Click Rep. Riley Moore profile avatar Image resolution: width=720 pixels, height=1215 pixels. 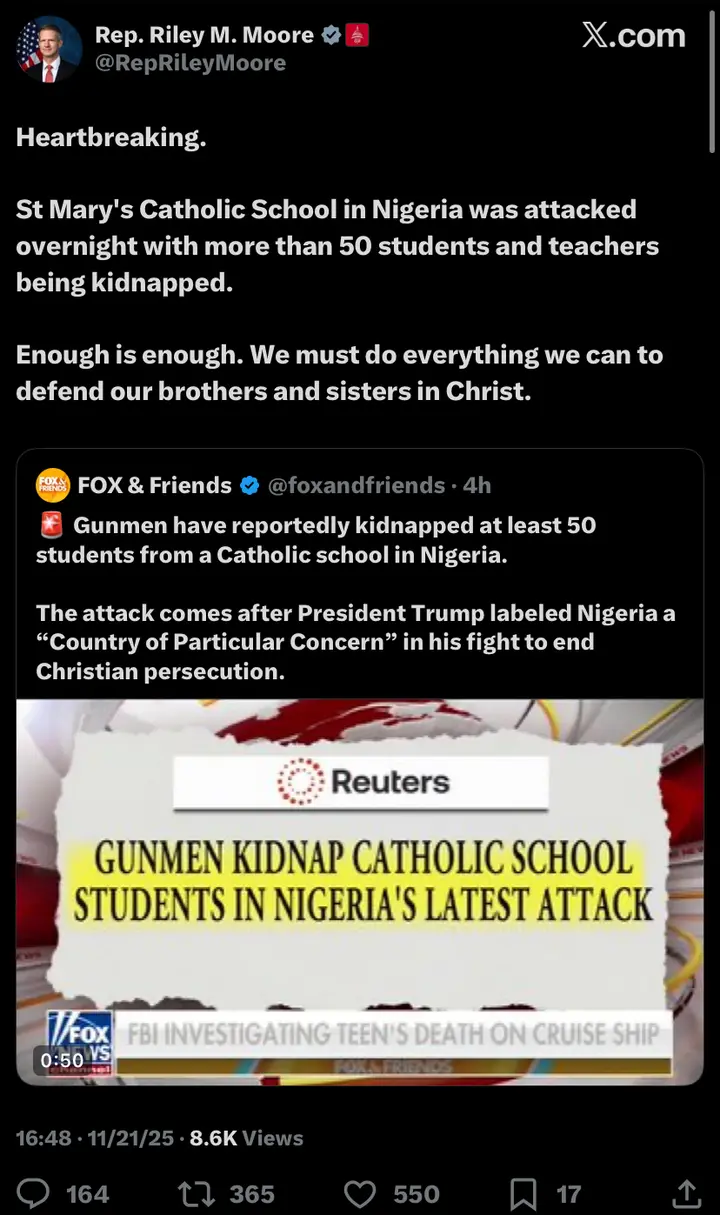click(x=48, y=48)
